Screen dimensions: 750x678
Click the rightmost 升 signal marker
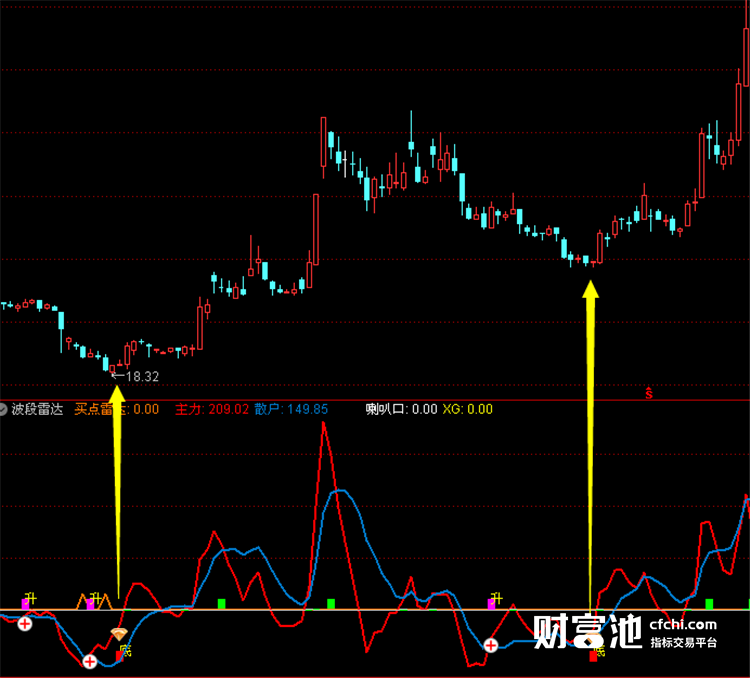[496, 598]
